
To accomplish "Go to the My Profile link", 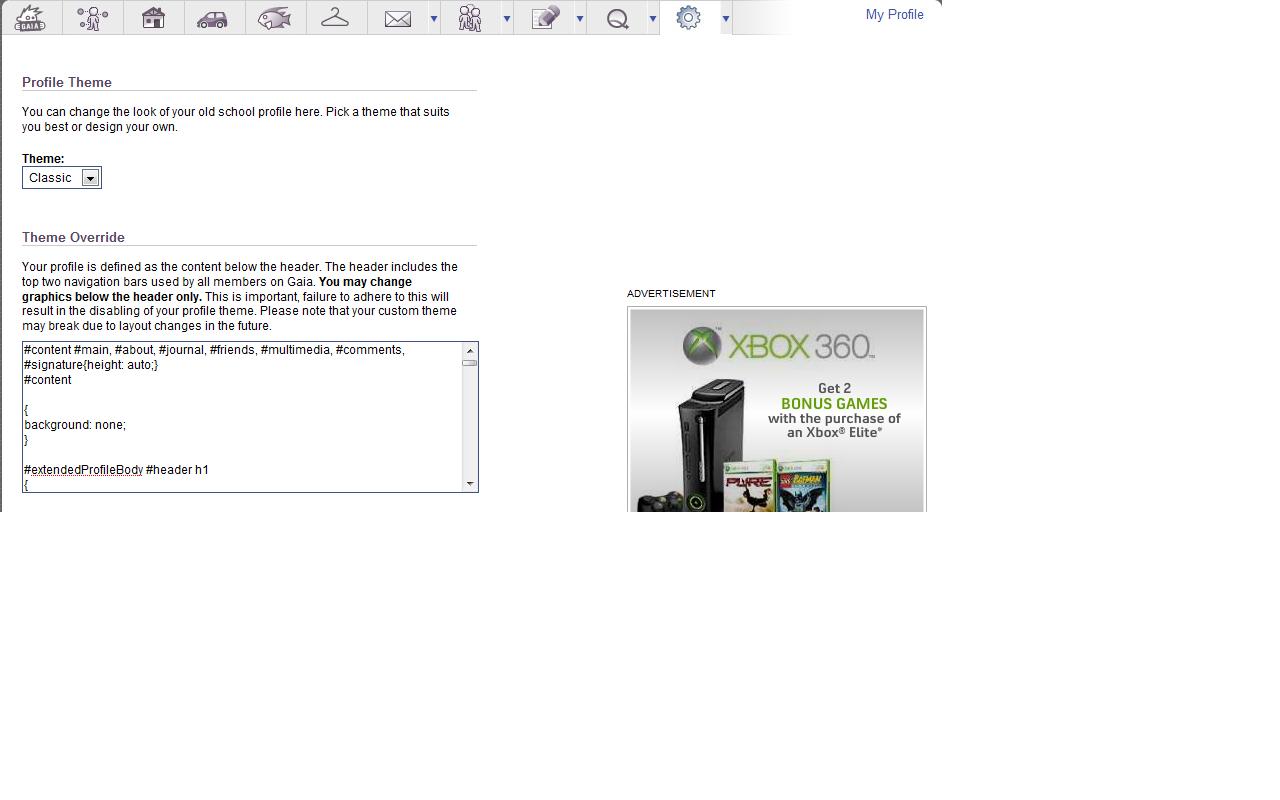I will click(x=895, y=15).
